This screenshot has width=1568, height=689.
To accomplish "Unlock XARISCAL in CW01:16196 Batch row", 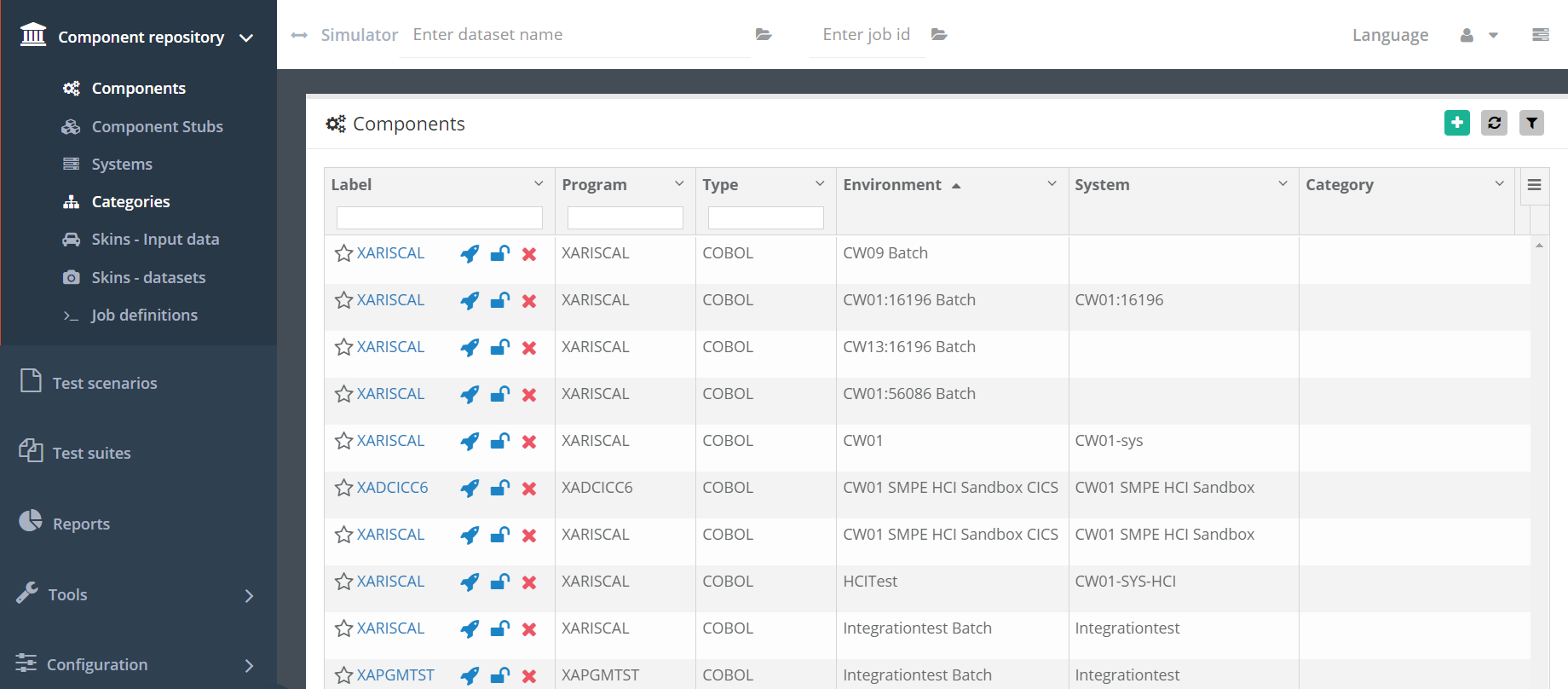I will pos(500,300).
